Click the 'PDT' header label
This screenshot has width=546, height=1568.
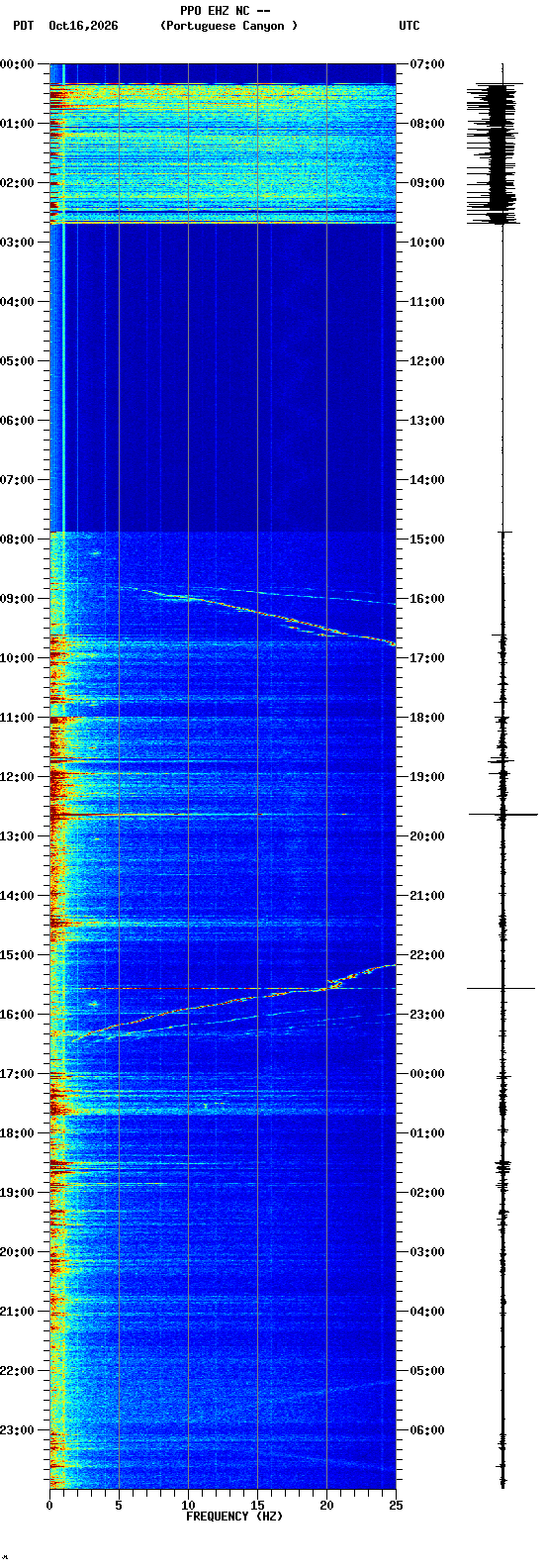point(23,26)
